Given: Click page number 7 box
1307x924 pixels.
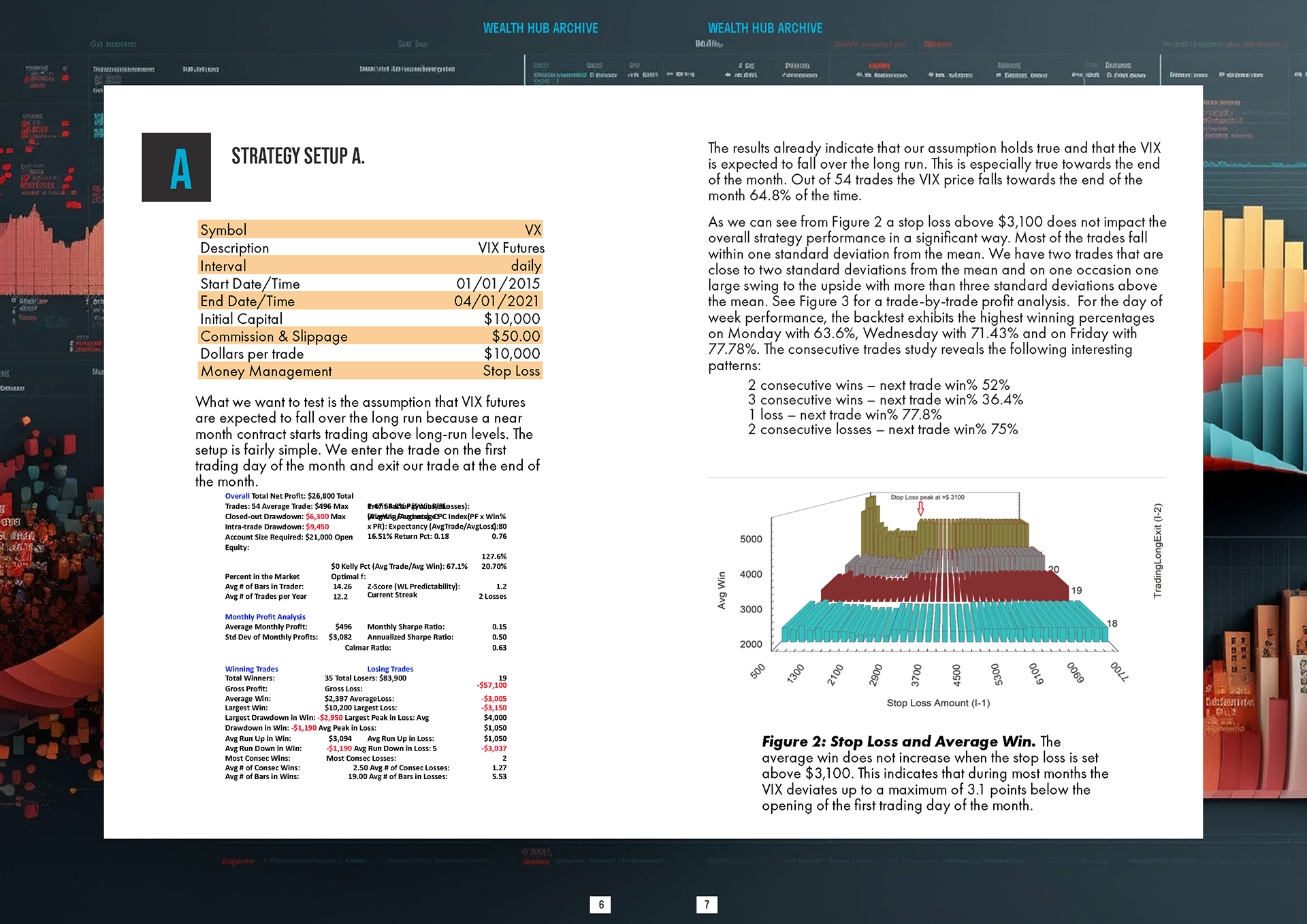Looking at the screenshot, I should click(707, 904).
